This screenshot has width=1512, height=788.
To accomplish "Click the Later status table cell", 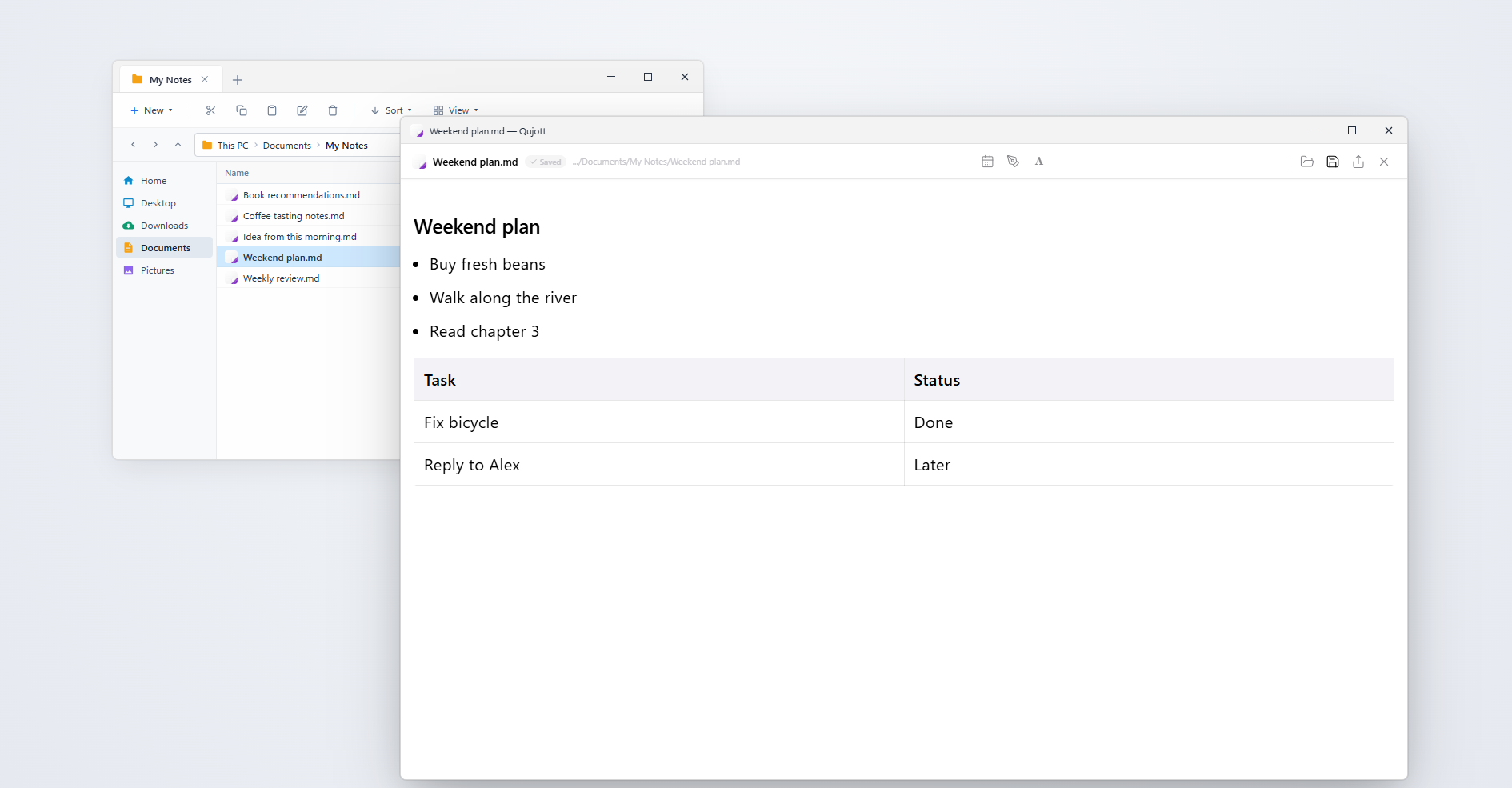I will (1149, 465).
